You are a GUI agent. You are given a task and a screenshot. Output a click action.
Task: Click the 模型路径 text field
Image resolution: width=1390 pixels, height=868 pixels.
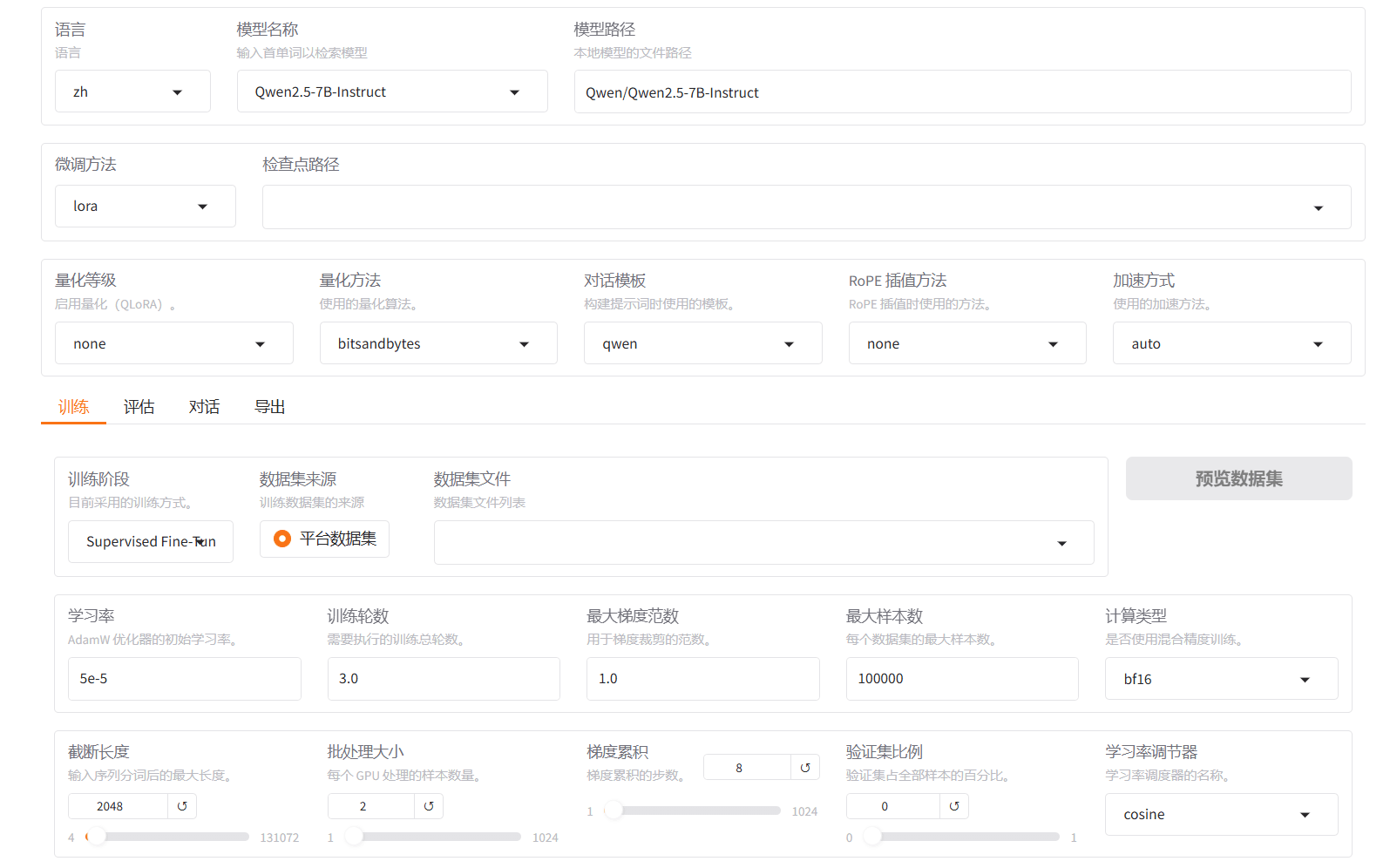point(962,92)
